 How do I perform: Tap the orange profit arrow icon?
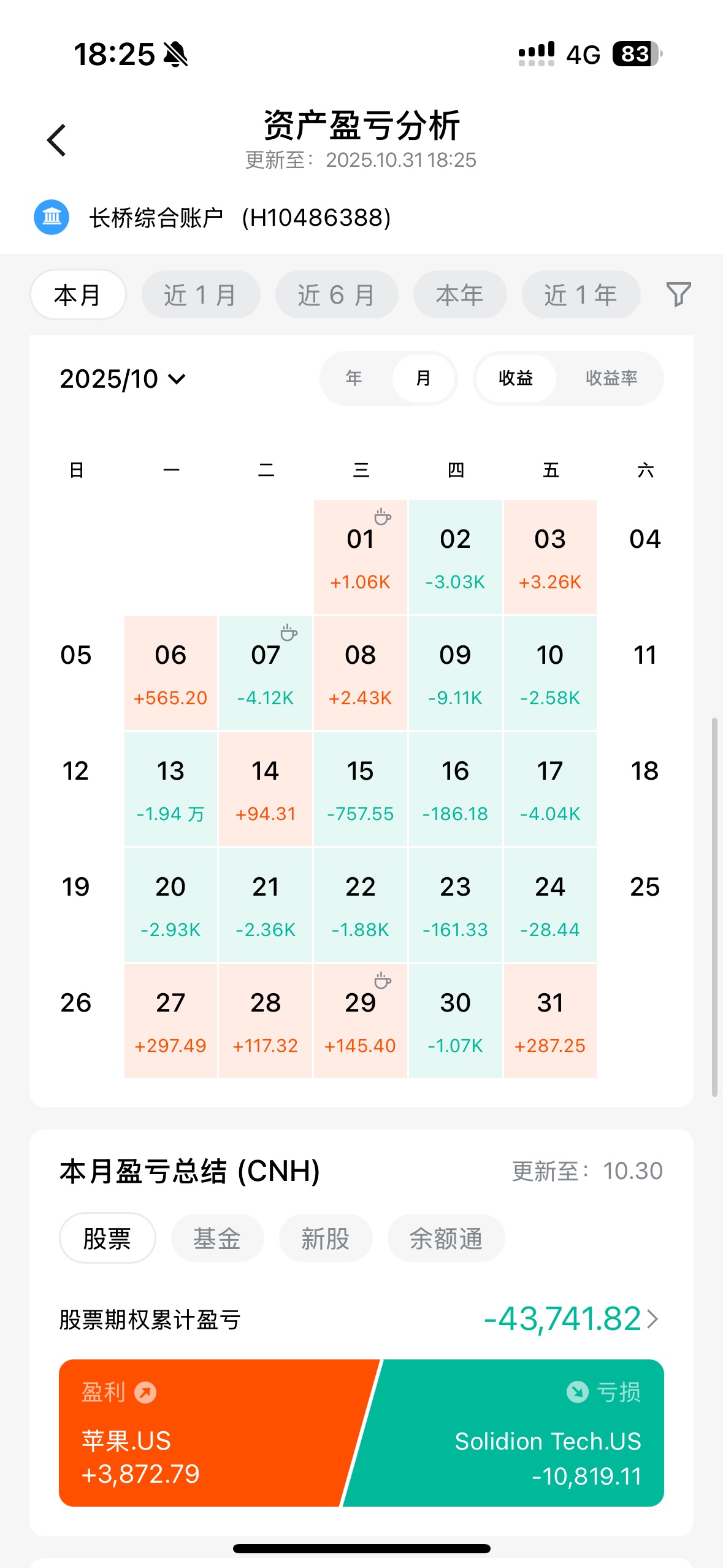145,1393
